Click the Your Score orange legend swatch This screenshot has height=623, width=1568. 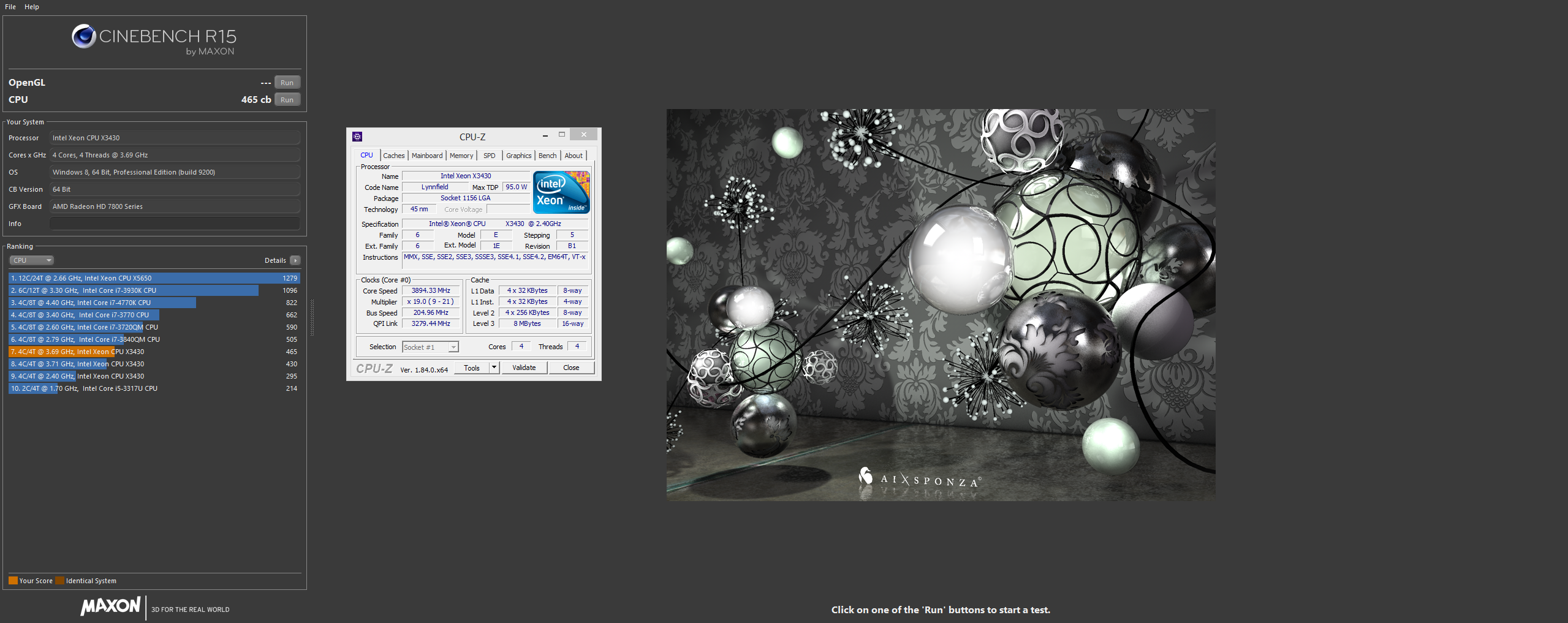click(13, 581)
